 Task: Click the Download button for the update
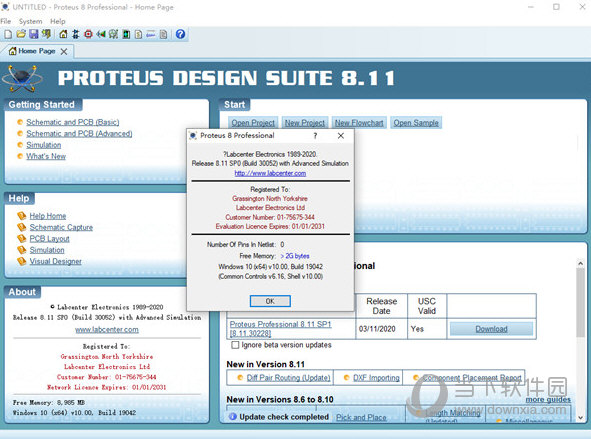[491, 329]
